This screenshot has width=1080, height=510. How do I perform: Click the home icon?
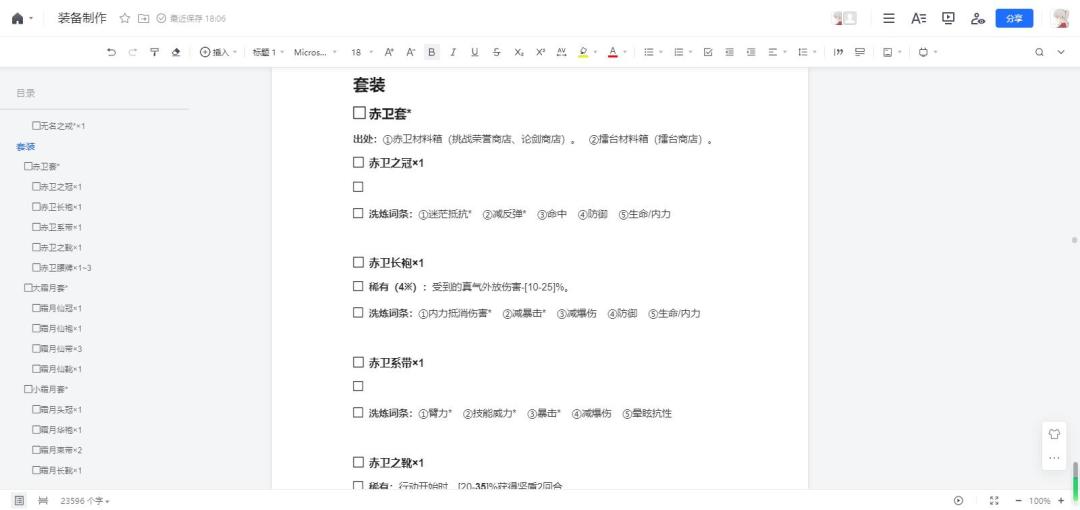click(17, 19)
